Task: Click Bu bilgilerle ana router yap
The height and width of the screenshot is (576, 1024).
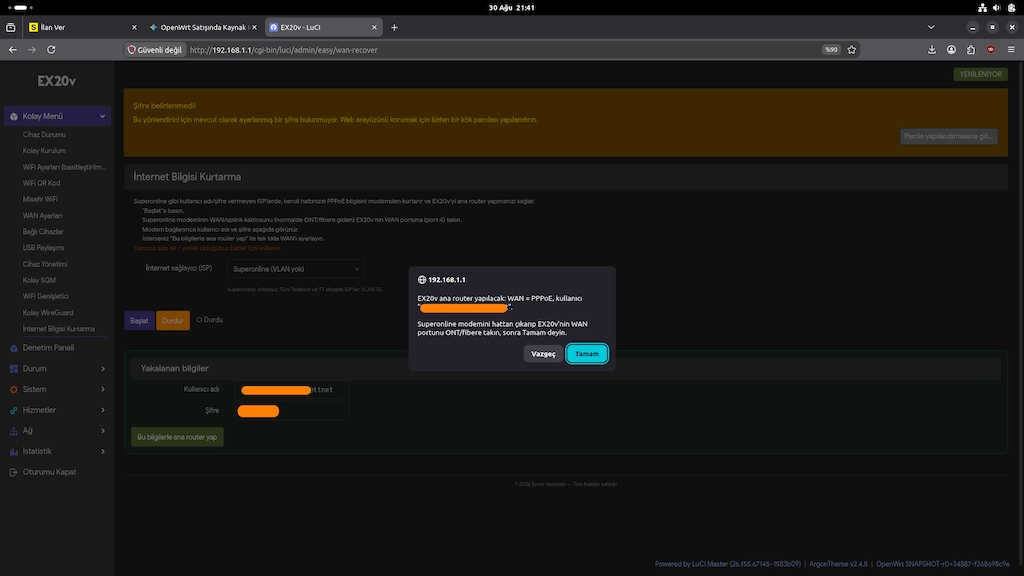Action: click(x=177, y=437)
